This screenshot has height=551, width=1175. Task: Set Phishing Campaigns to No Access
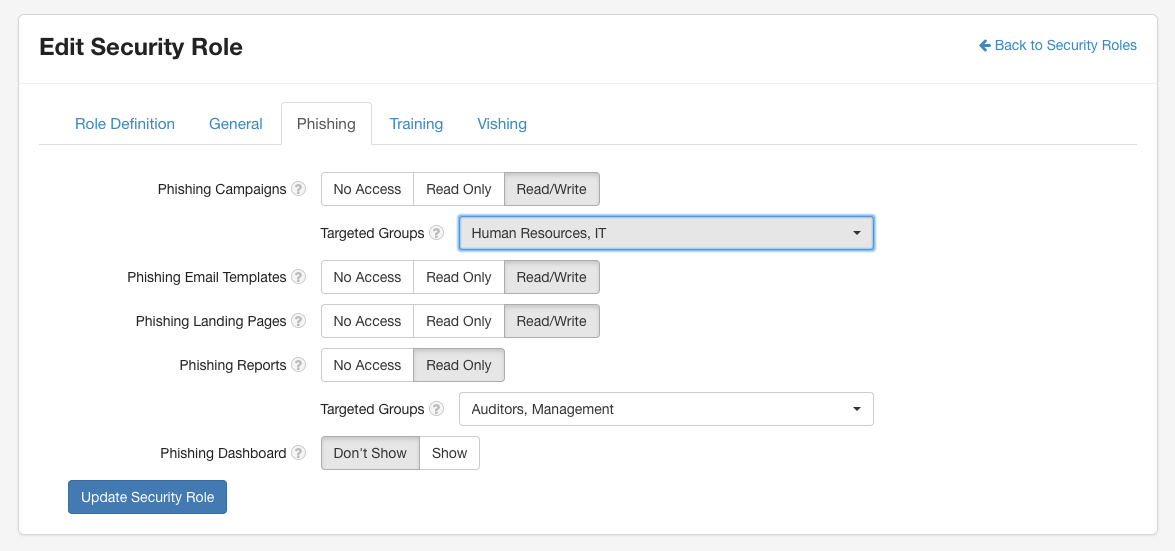(x=367, y=189)
